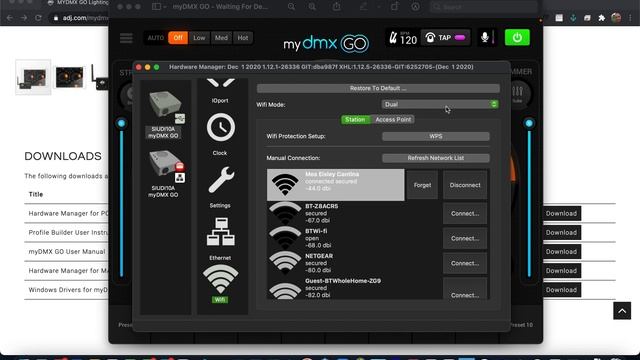Download Profile Builder User Instructions
Image resolution: width=640 pixels, height=360 pixels.
pos(561,233)
